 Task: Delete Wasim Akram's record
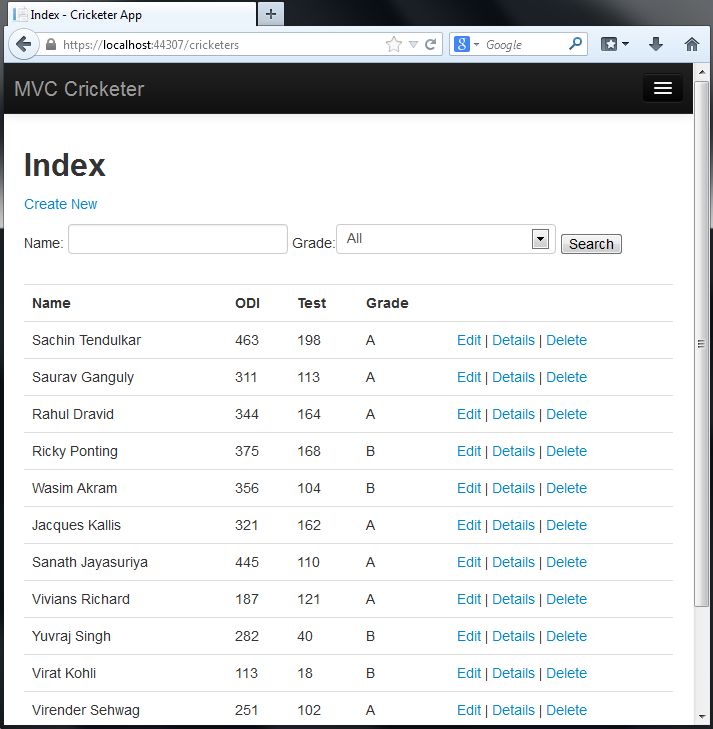point(566,488)
